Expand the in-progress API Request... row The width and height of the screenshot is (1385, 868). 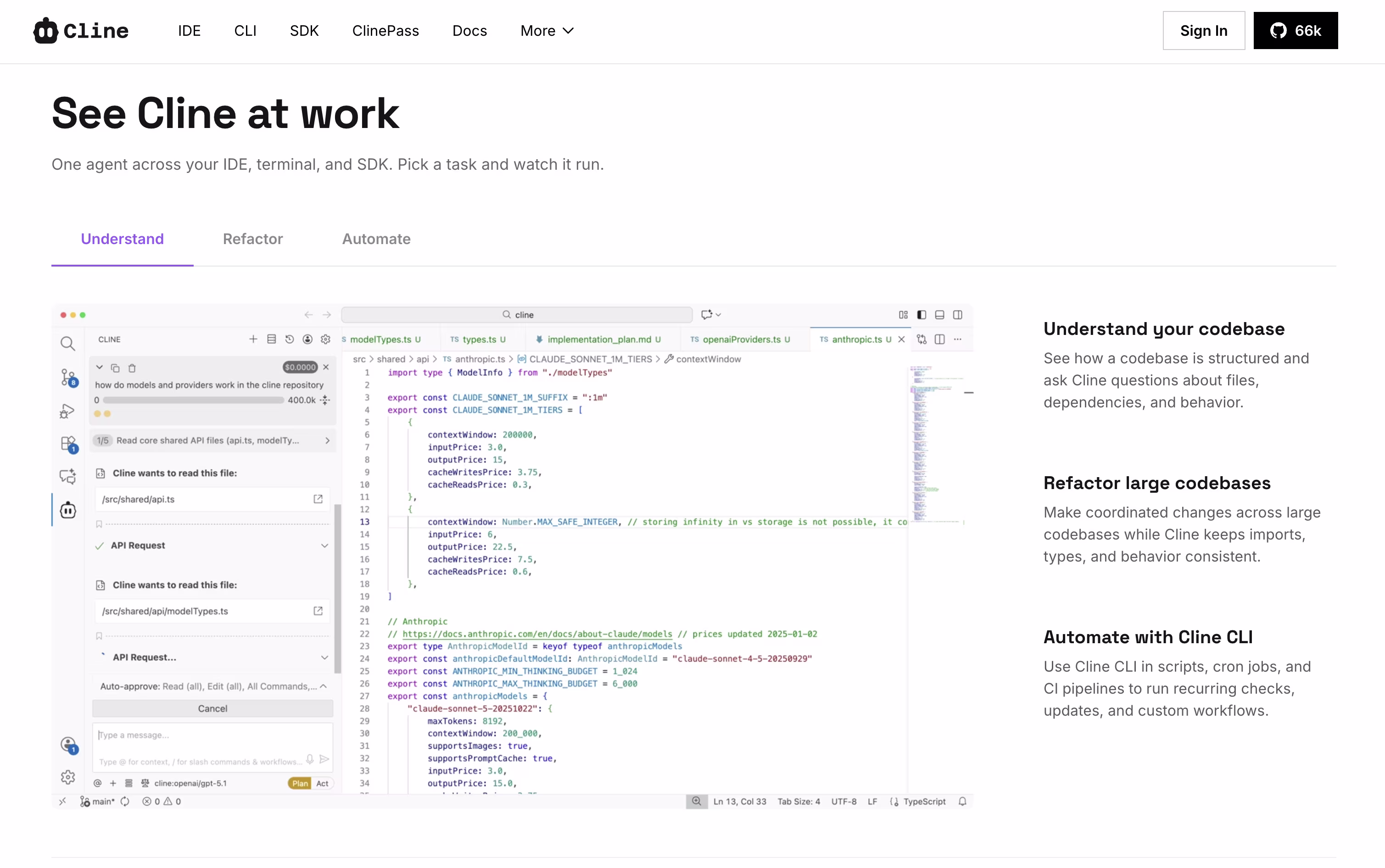tap(212, 657)
